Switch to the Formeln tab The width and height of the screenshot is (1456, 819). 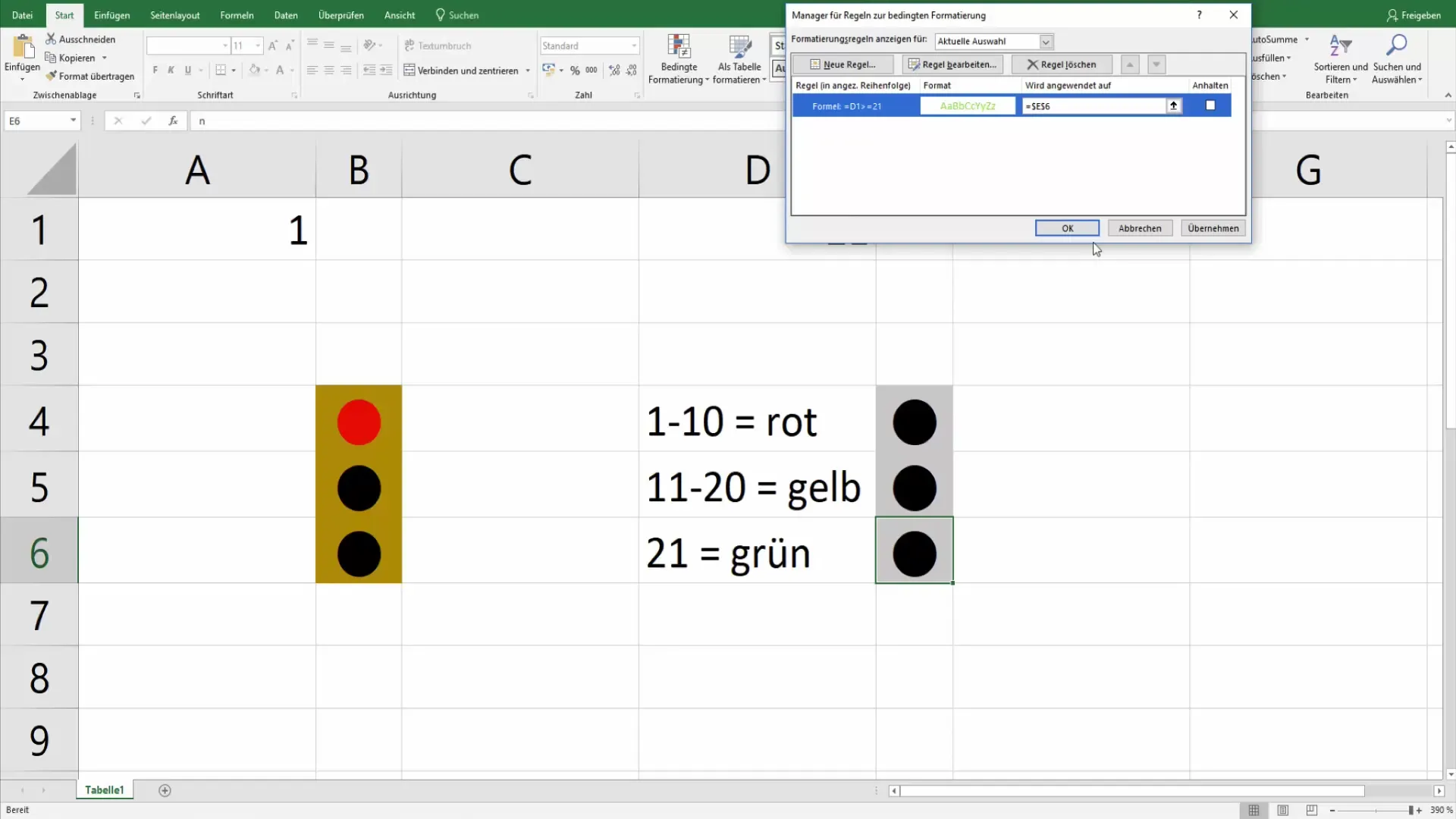click(x=237, y=15)
